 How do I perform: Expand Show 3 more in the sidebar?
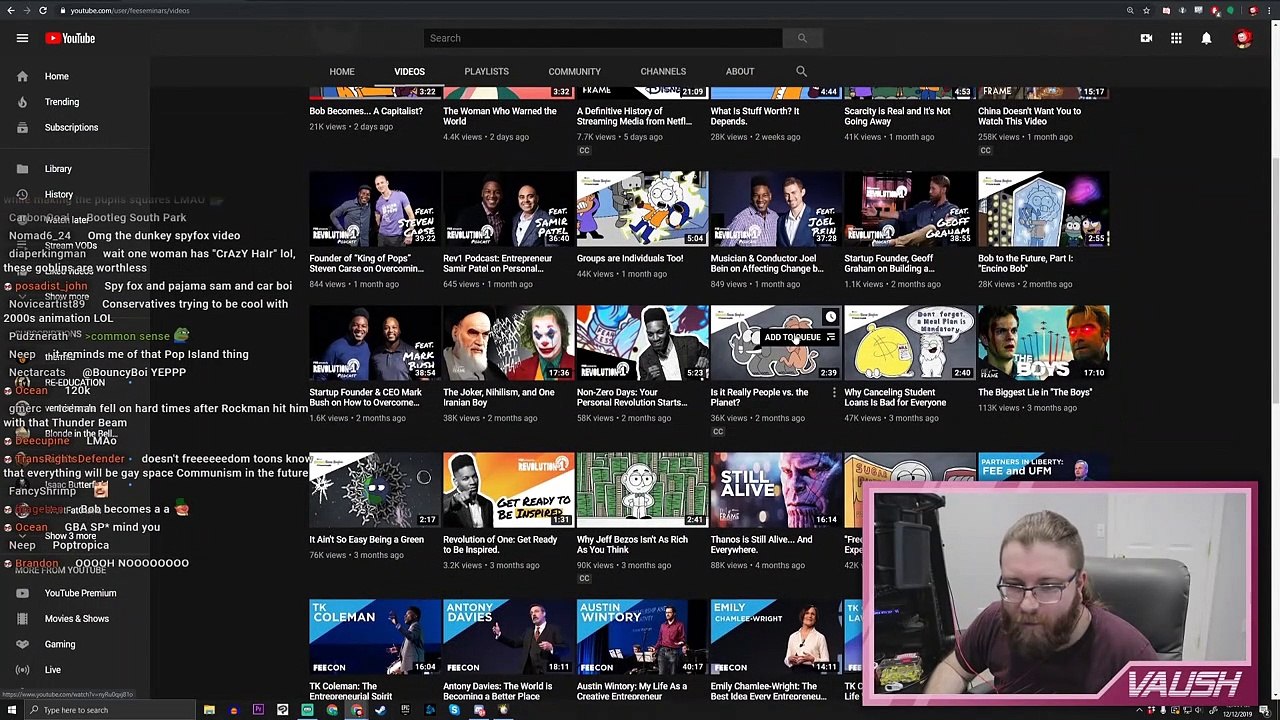[x=70, y=537]
